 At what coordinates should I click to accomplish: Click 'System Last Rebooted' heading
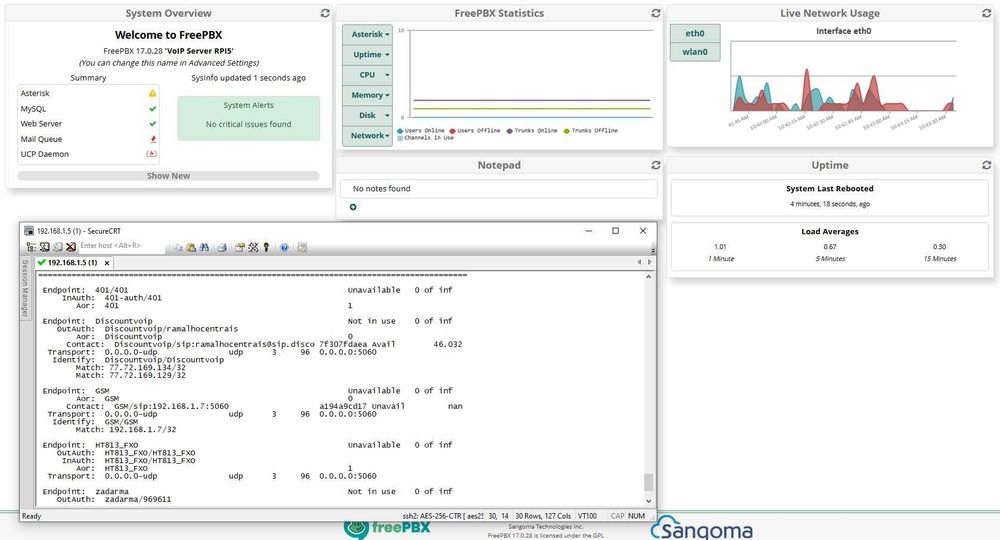tap(830, 189)
